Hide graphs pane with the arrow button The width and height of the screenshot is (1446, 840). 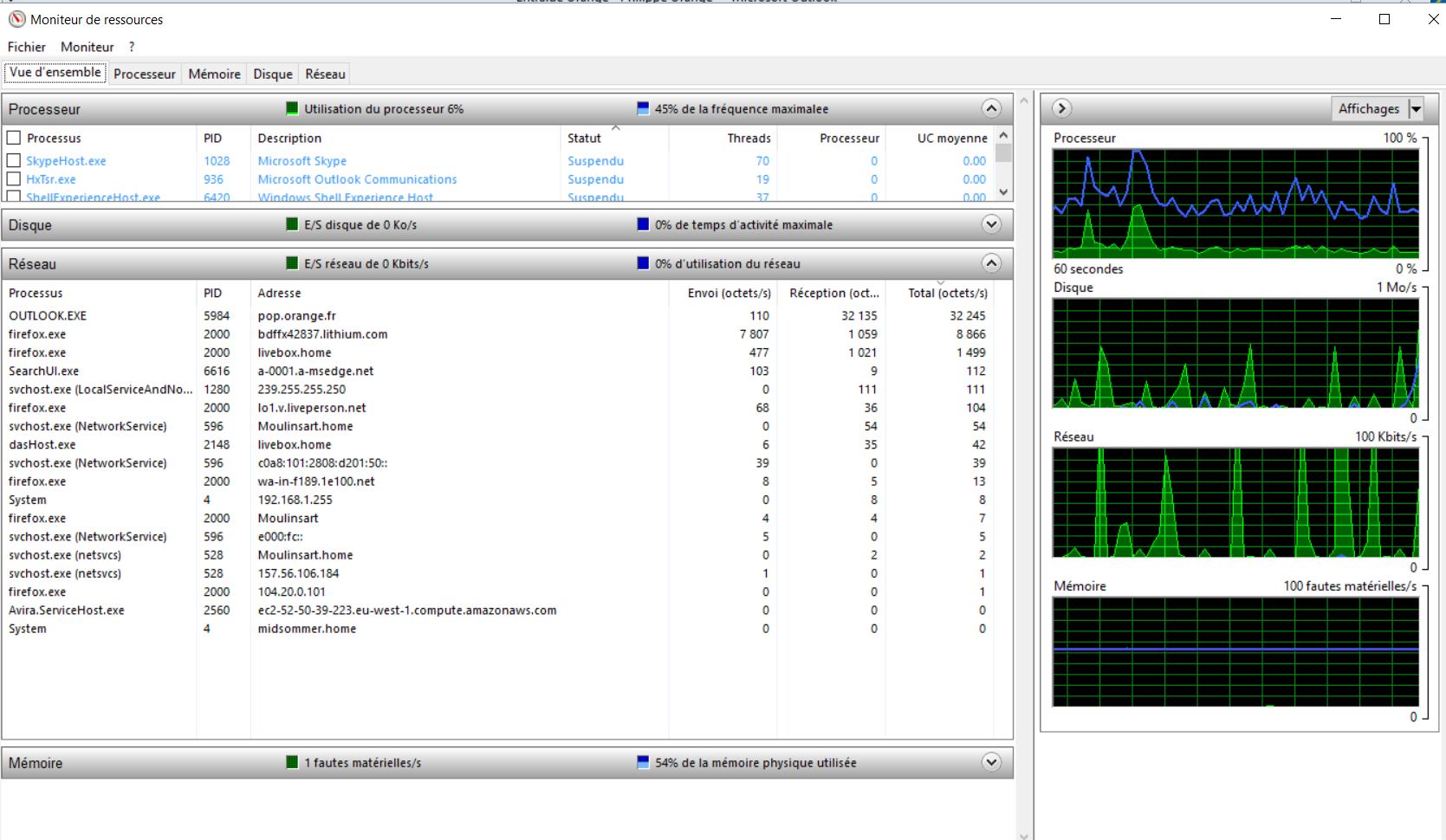coord(1061,108)
